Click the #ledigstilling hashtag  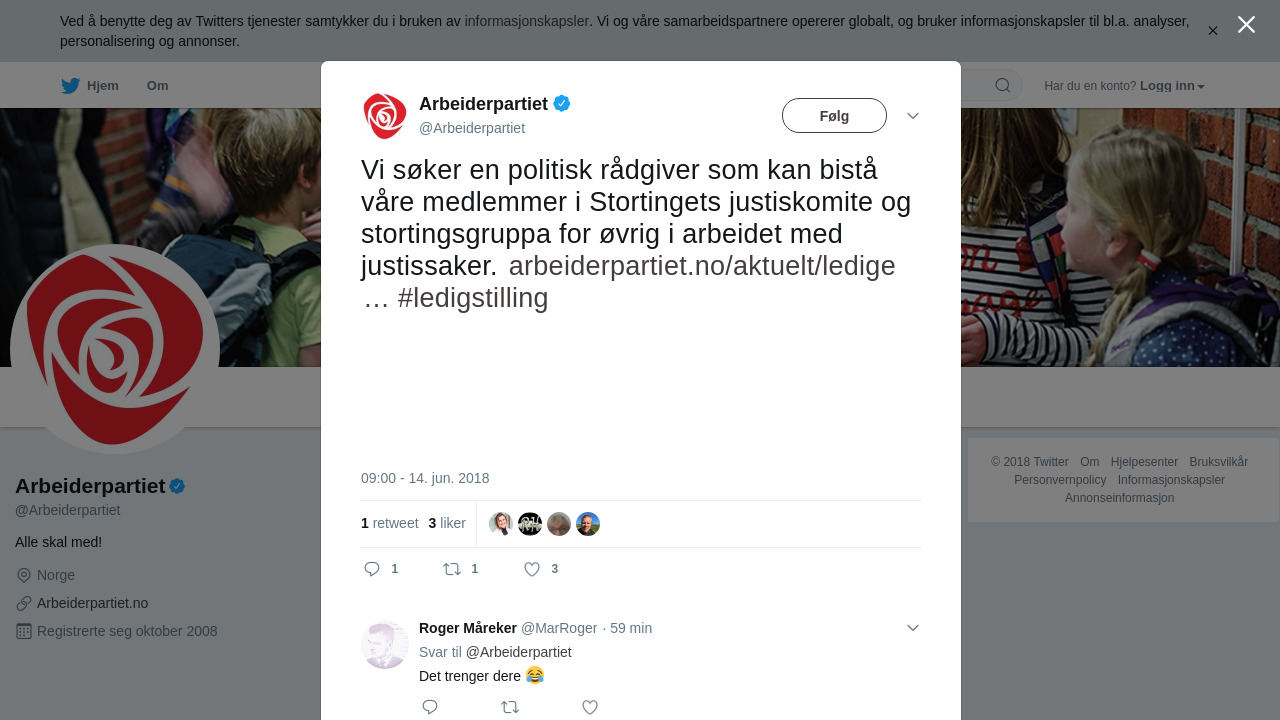pyautogui.click(x=473, y=298)
